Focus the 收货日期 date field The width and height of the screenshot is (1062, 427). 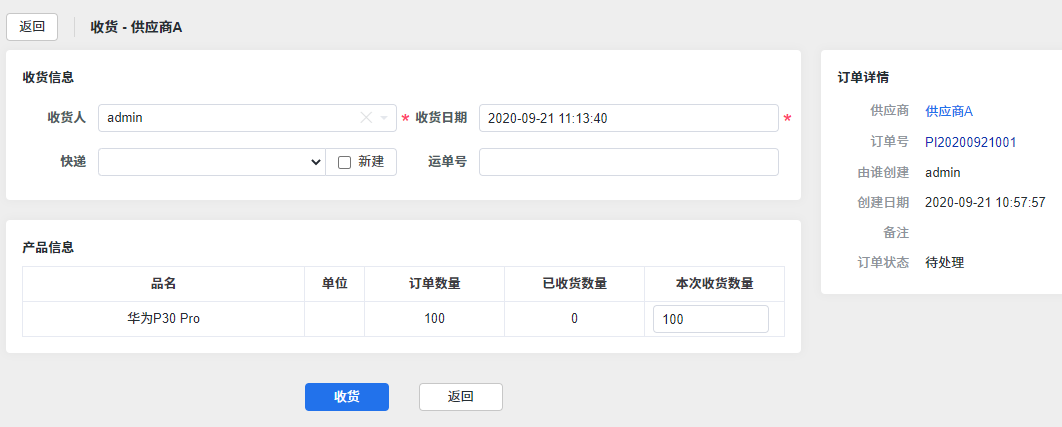pos(628,118)
